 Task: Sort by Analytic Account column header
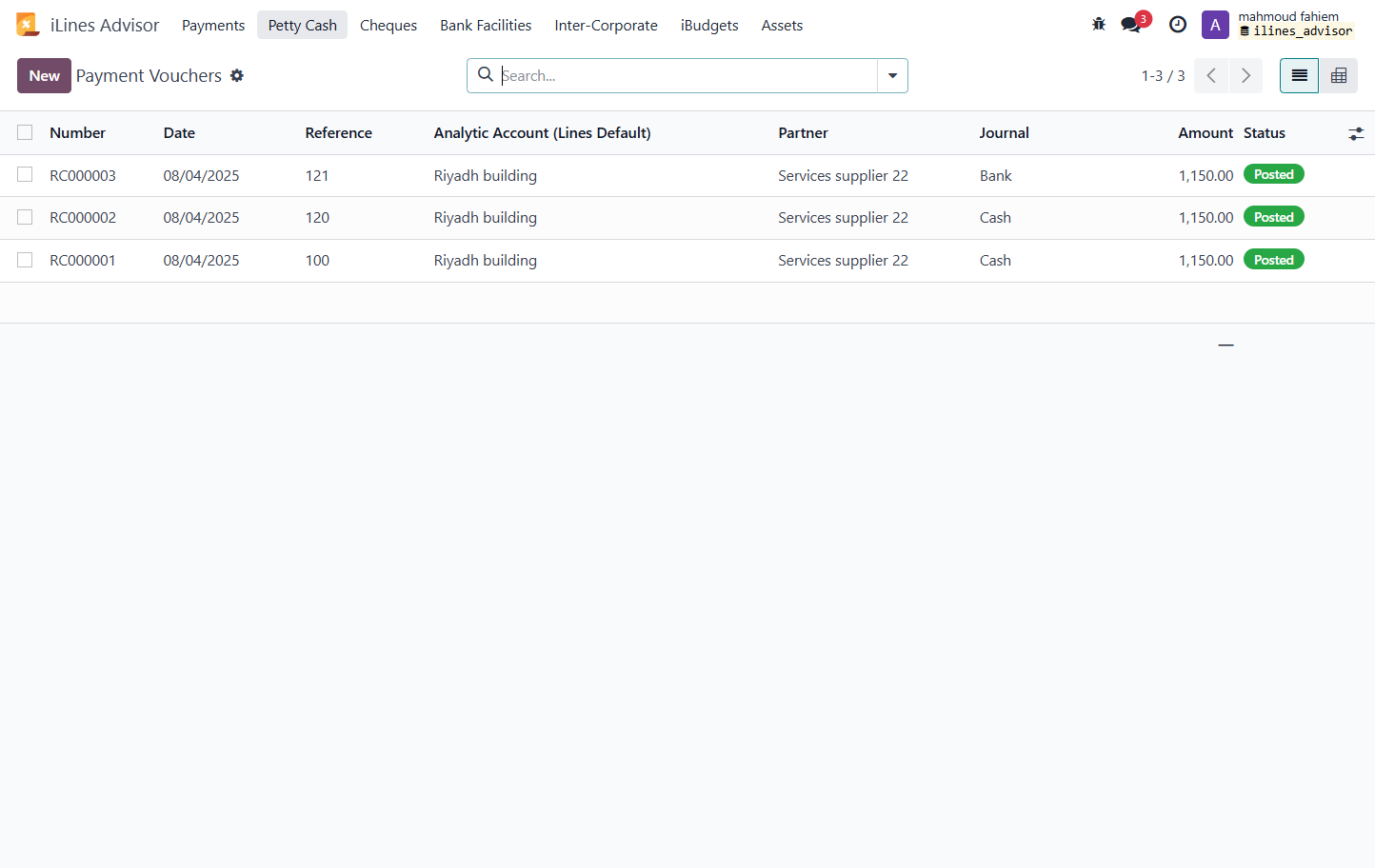coord(542,133)
